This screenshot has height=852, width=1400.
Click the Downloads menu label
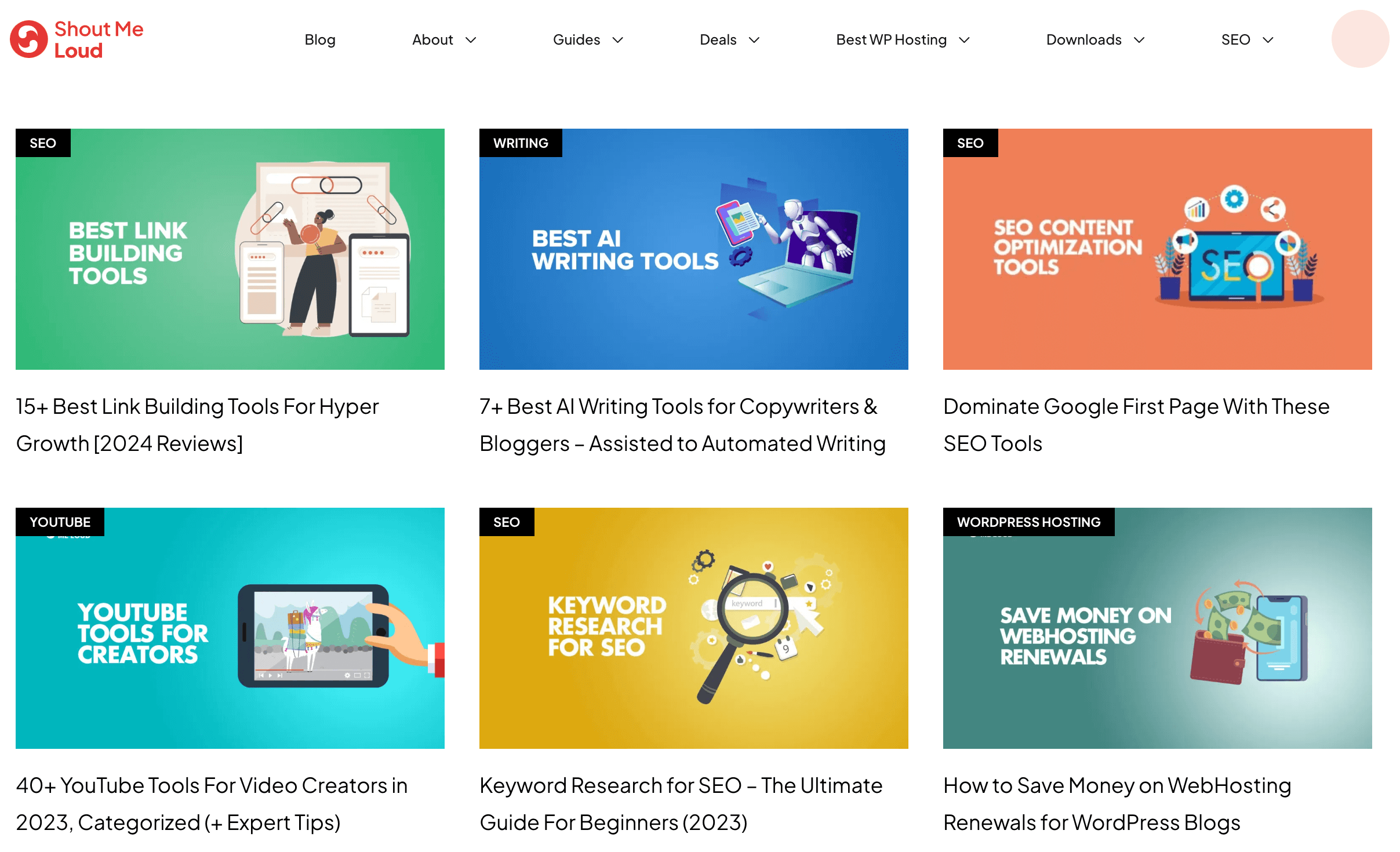coord(1083,40)
